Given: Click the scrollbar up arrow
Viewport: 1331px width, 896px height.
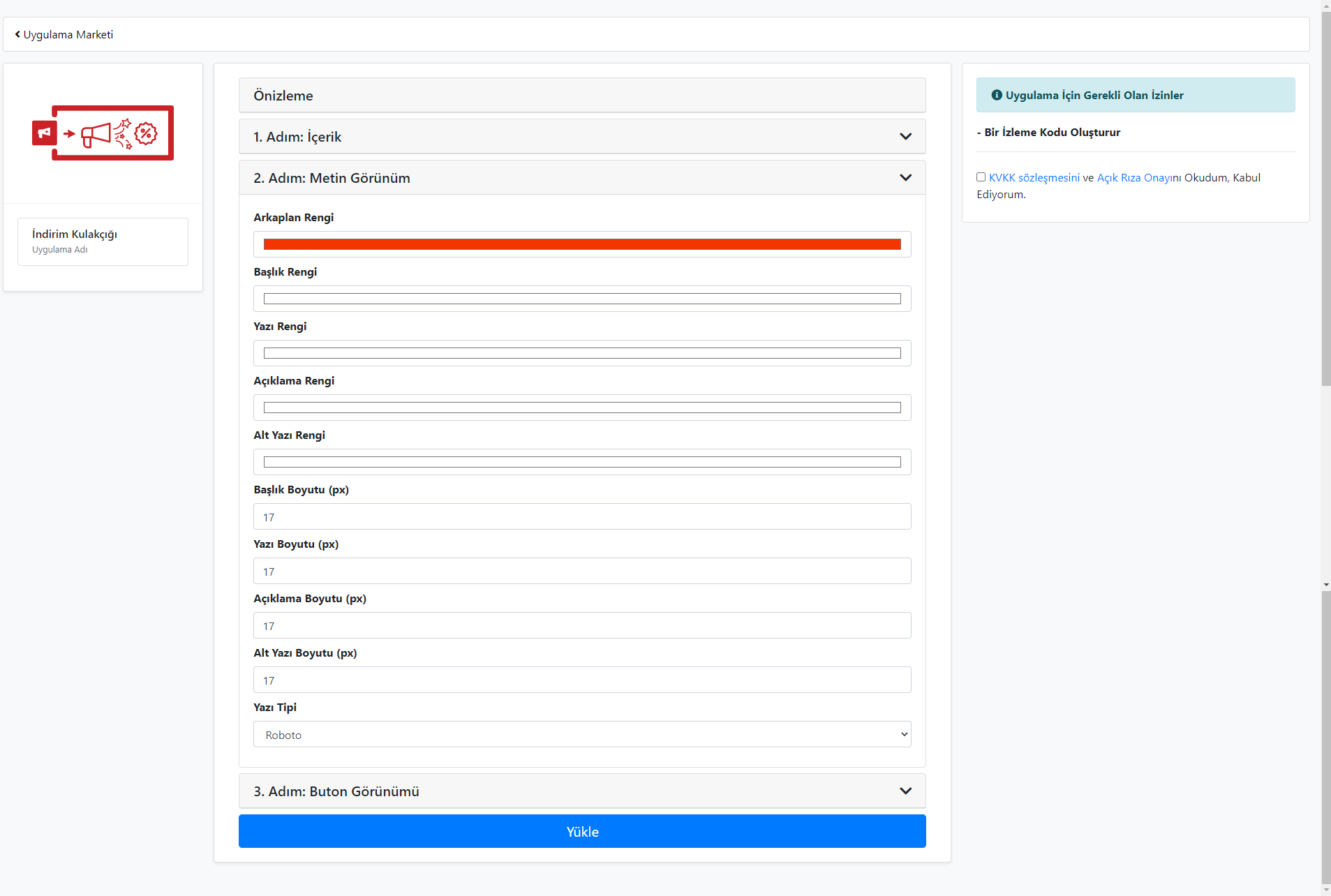Looking at the screenshot, I should pyautogui.click(x=1325, y=5).
